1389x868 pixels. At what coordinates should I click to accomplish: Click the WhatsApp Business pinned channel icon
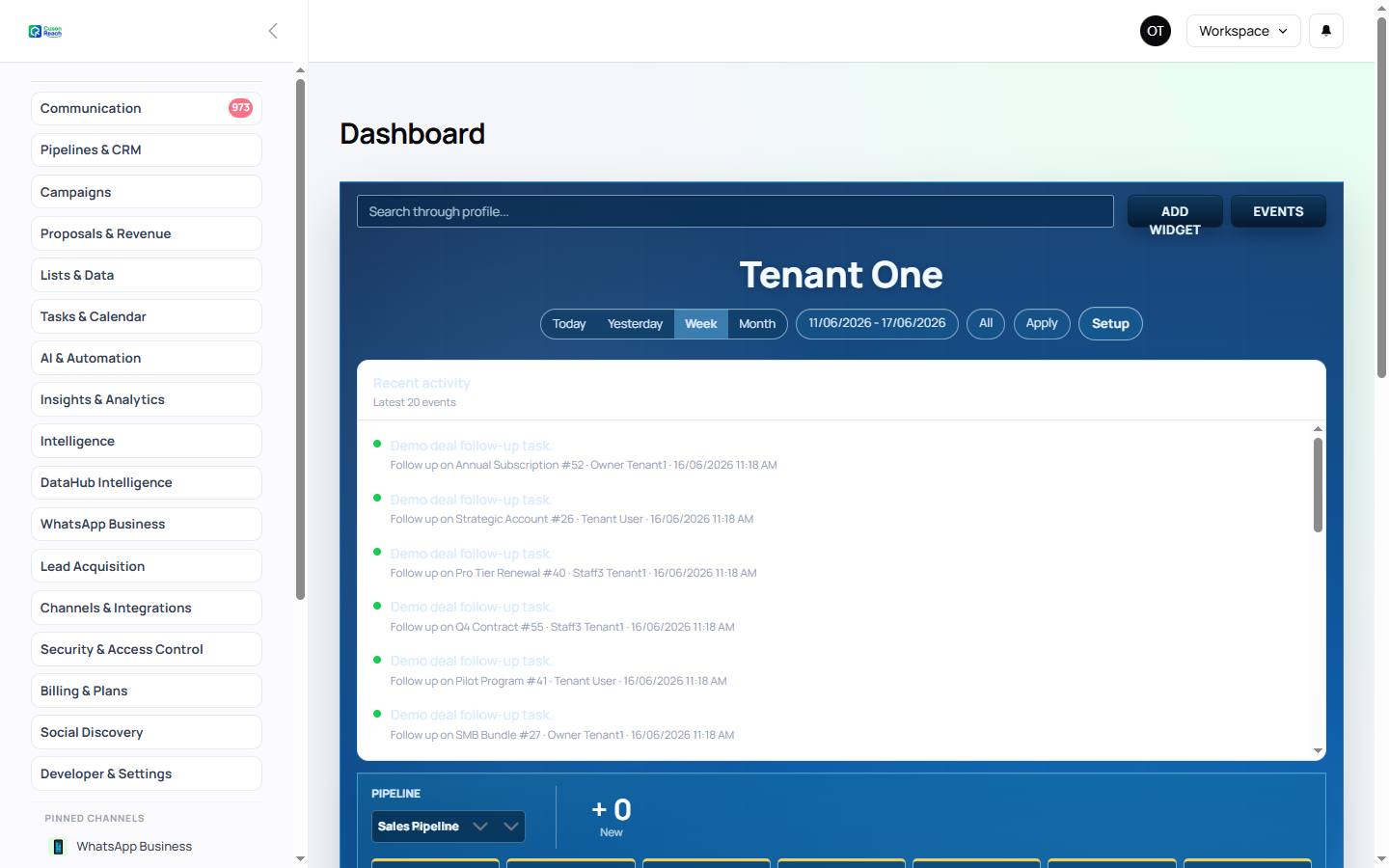[58, 847]
